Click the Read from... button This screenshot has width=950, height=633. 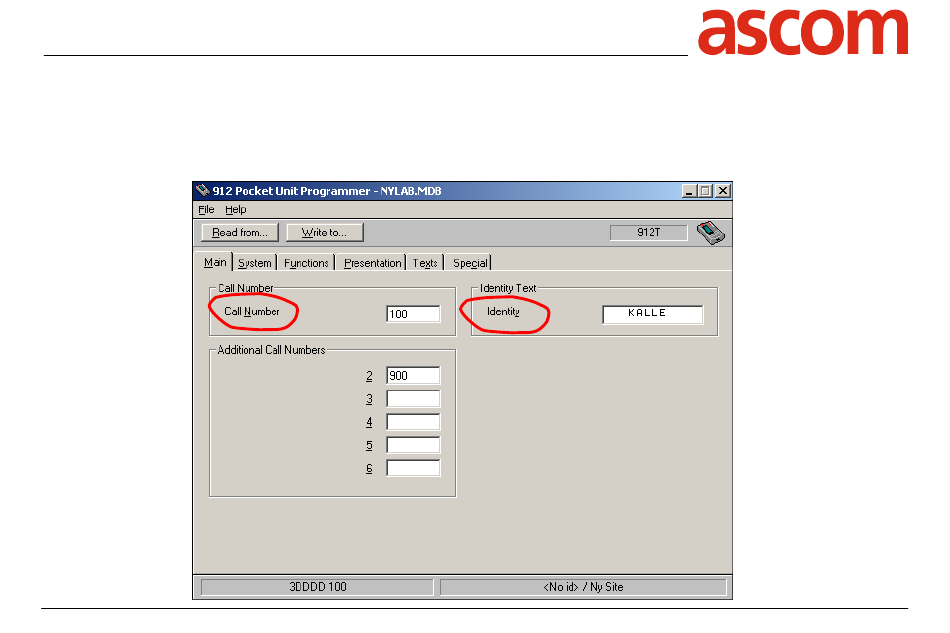coord(240,233)
